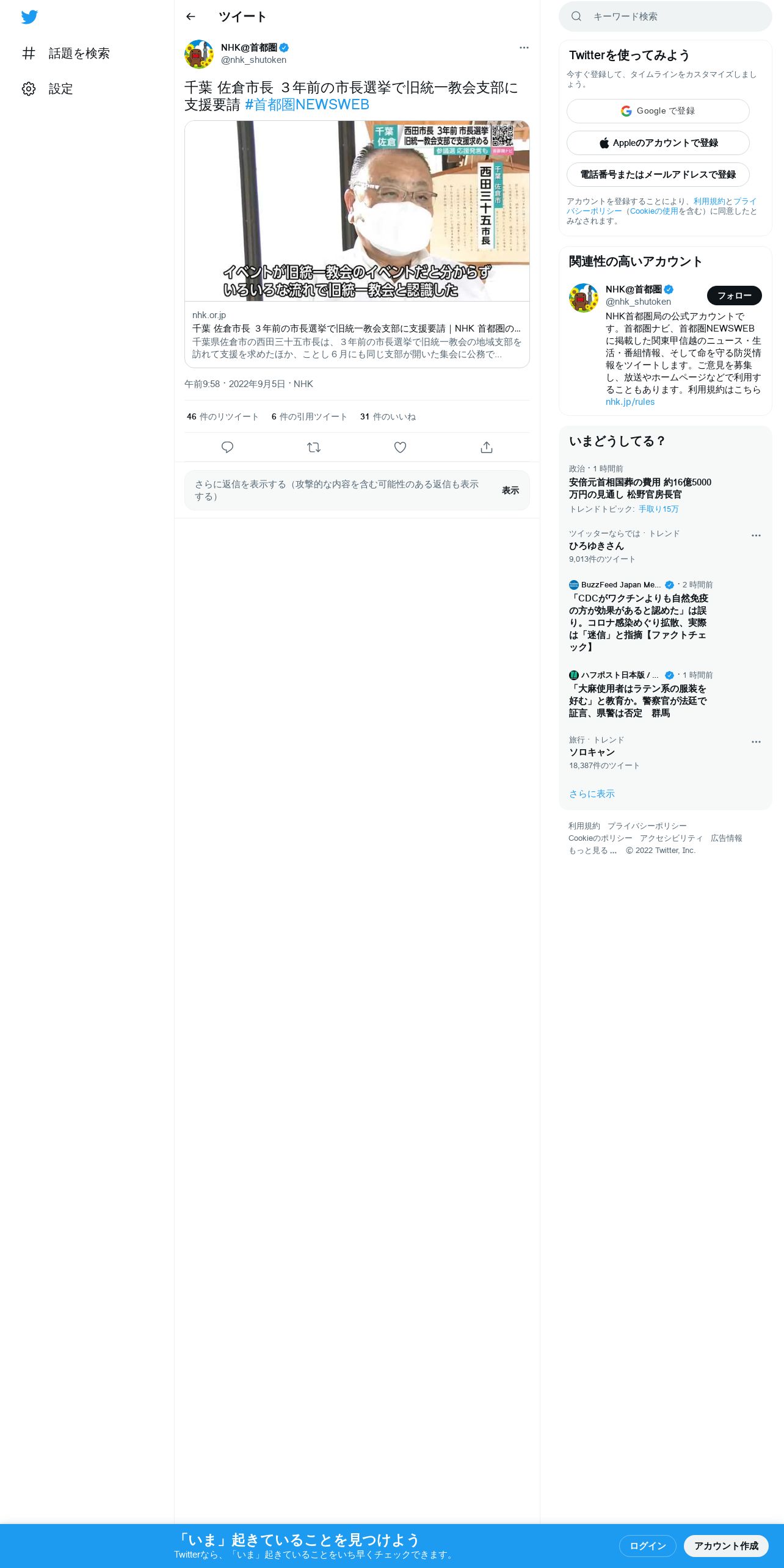784x1568 pixels.
Task: Open the nhk.or.jp link card text
Action: [x=357, y=335]
